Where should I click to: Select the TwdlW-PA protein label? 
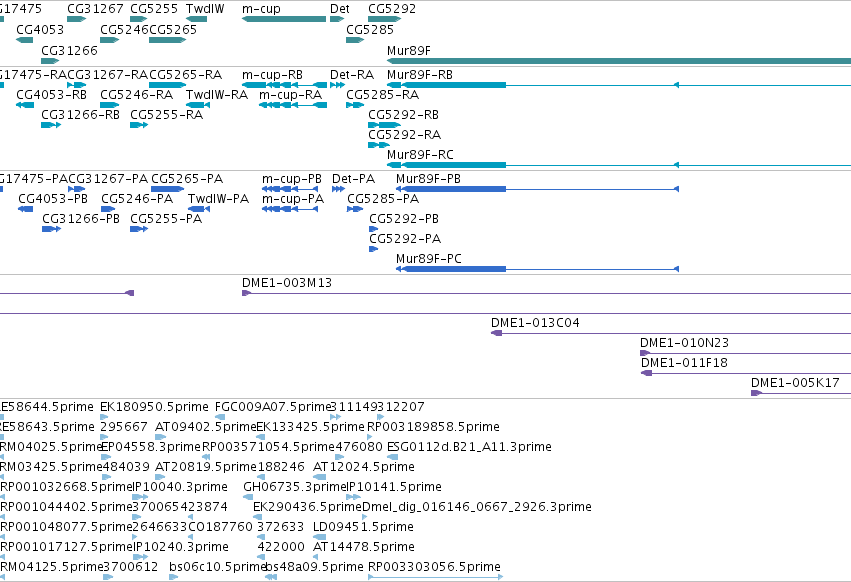click(218, 199)
